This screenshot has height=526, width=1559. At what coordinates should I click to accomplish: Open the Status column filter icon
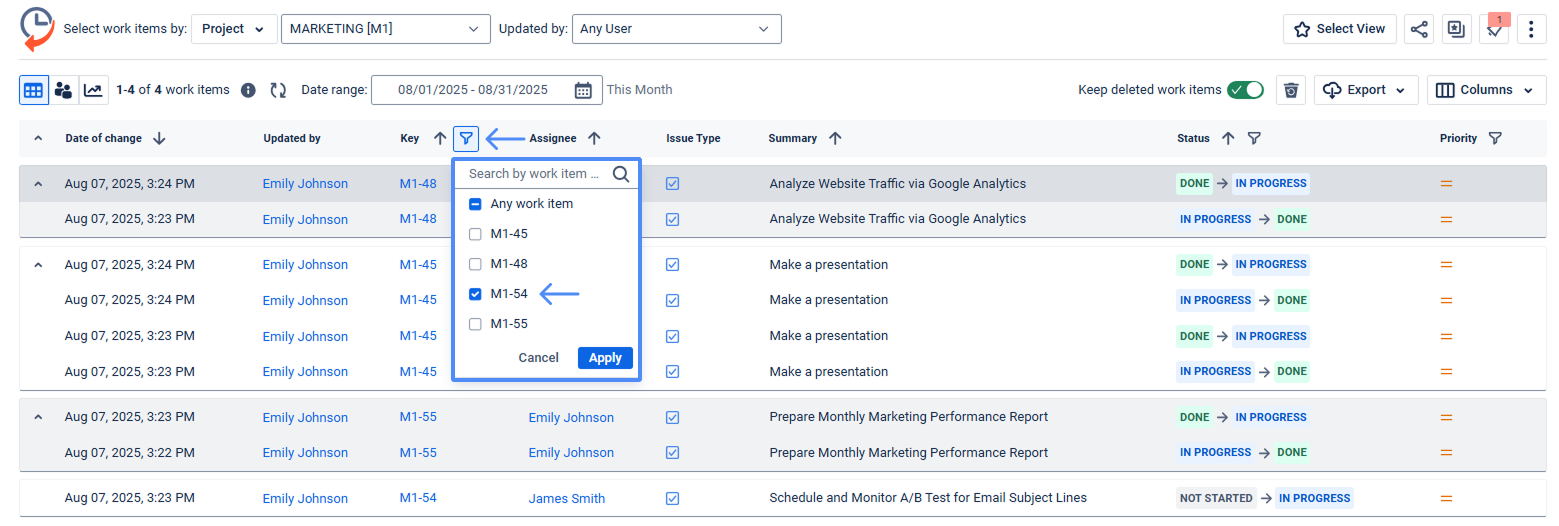[x=1254, y=138]
